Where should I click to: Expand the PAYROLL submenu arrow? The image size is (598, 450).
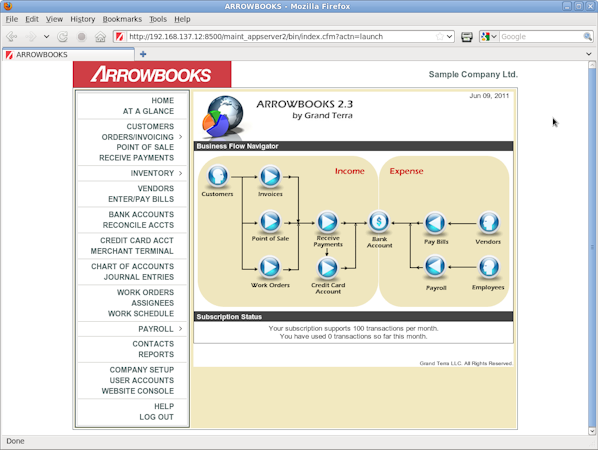click(180, 329)
